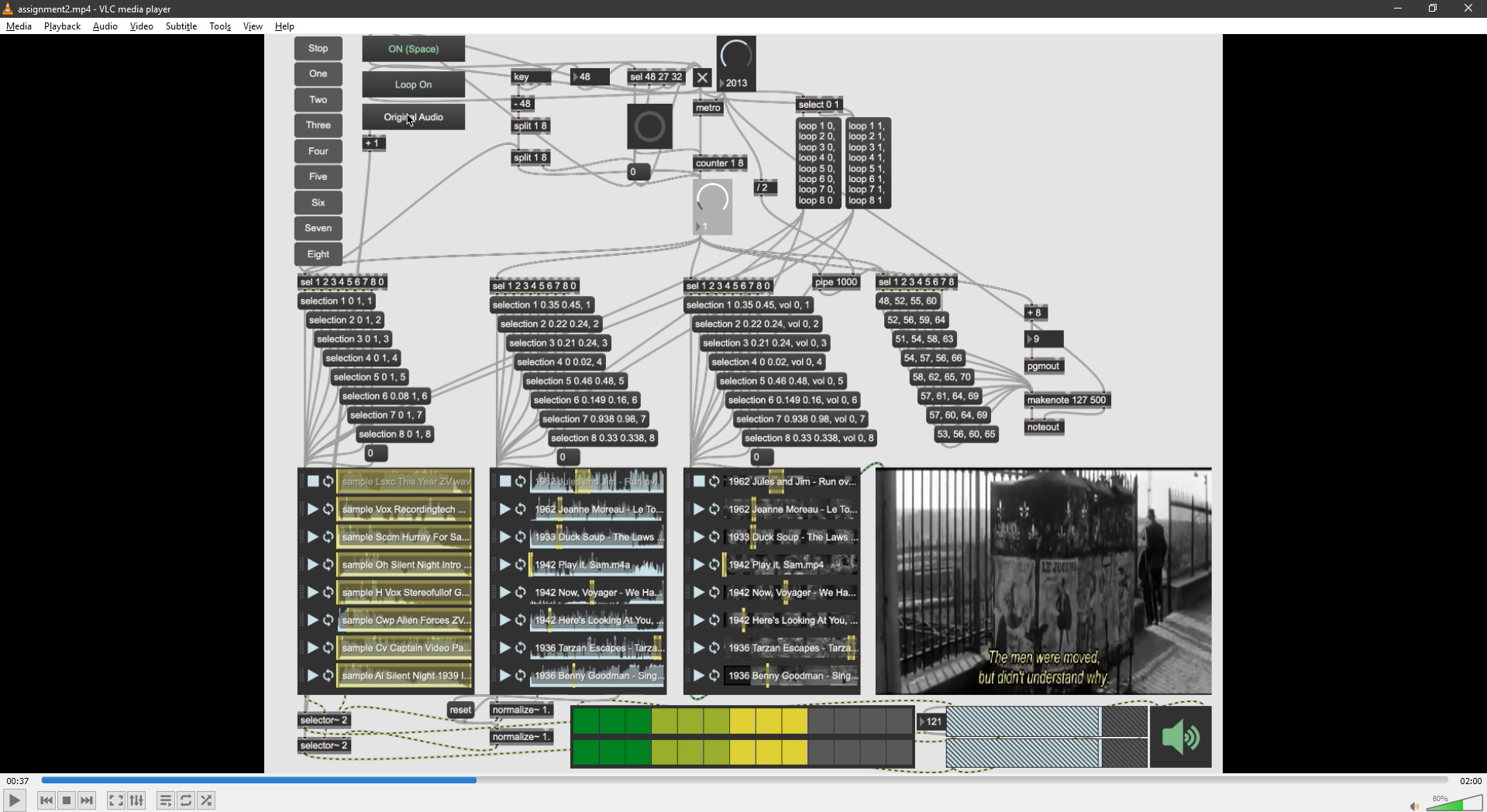Screen dimensions: 1487x812
Task: Stop the 1962 Jules and Jim video clip
Action: point(698,481)
